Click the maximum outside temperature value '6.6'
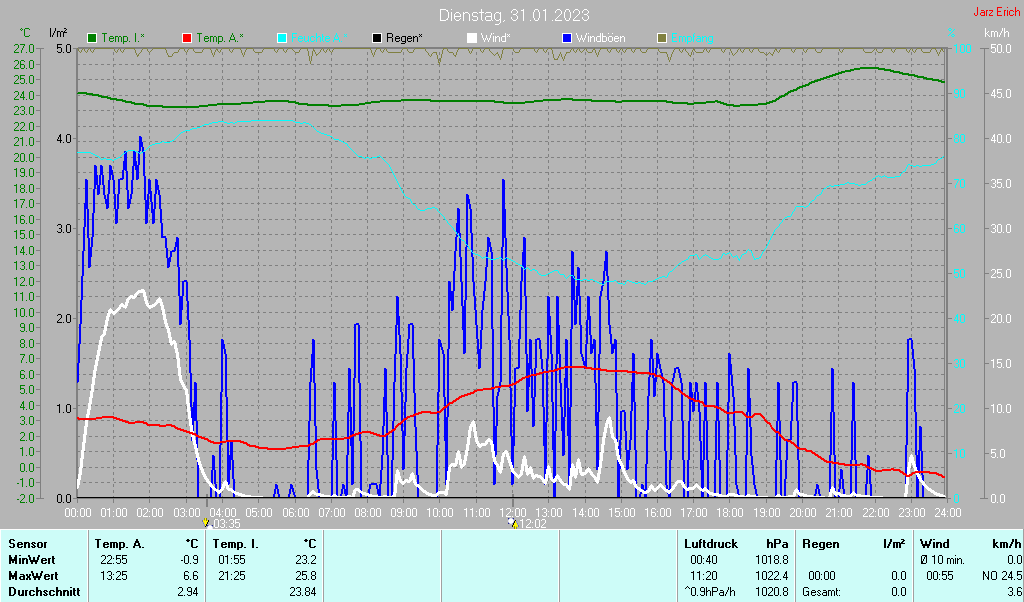 point(191,577)
